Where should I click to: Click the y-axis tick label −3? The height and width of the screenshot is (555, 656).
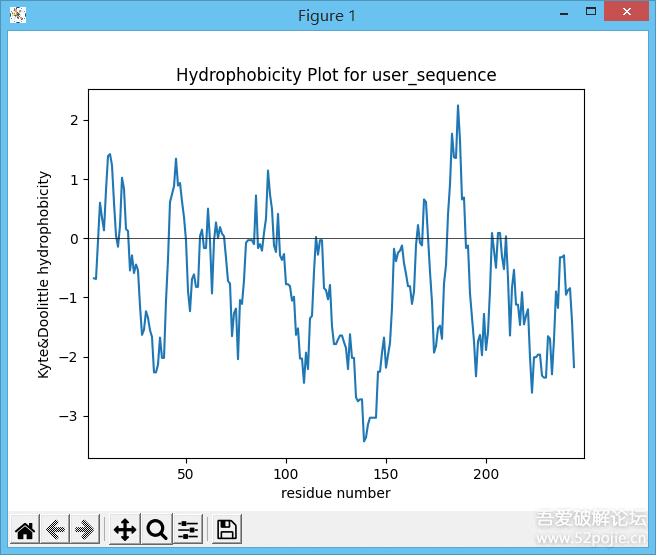click(69, 417)
